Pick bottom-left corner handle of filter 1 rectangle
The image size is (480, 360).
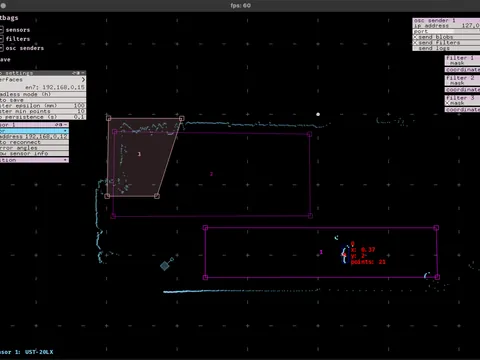point(205,277)
